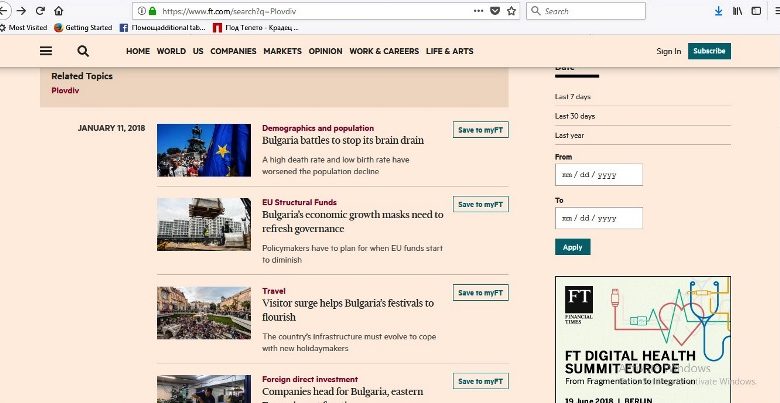Click the FT site search magnifier icon

click(x=83, y=51)
